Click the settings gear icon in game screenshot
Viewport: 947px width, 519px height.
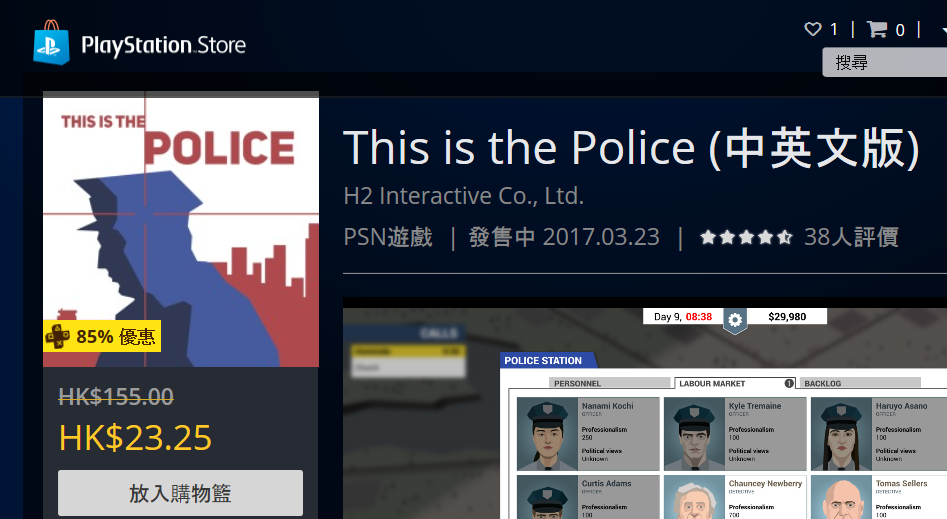[735, 320]
